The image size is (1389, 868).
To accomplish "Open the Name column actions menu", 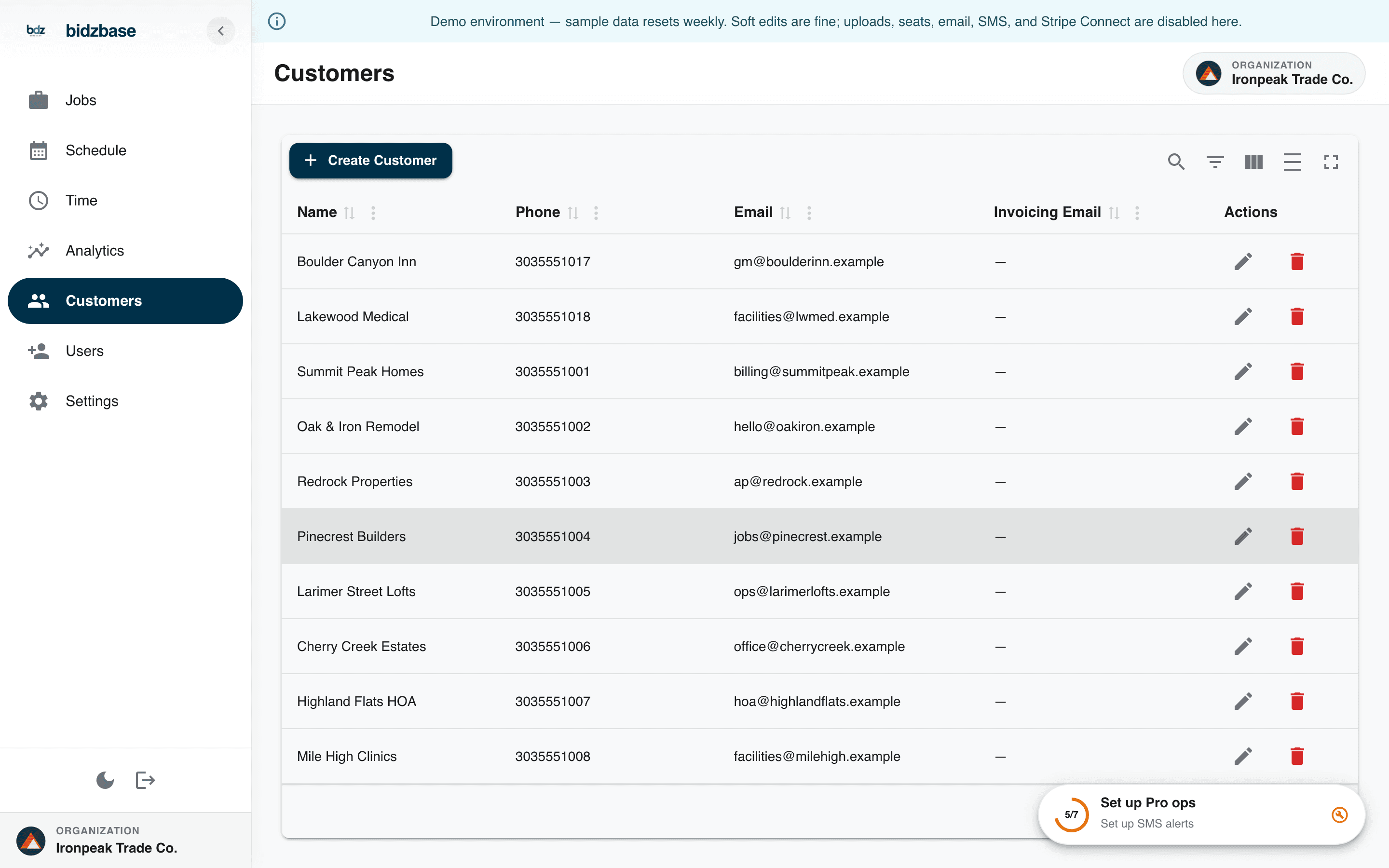I will click(373, 213).
